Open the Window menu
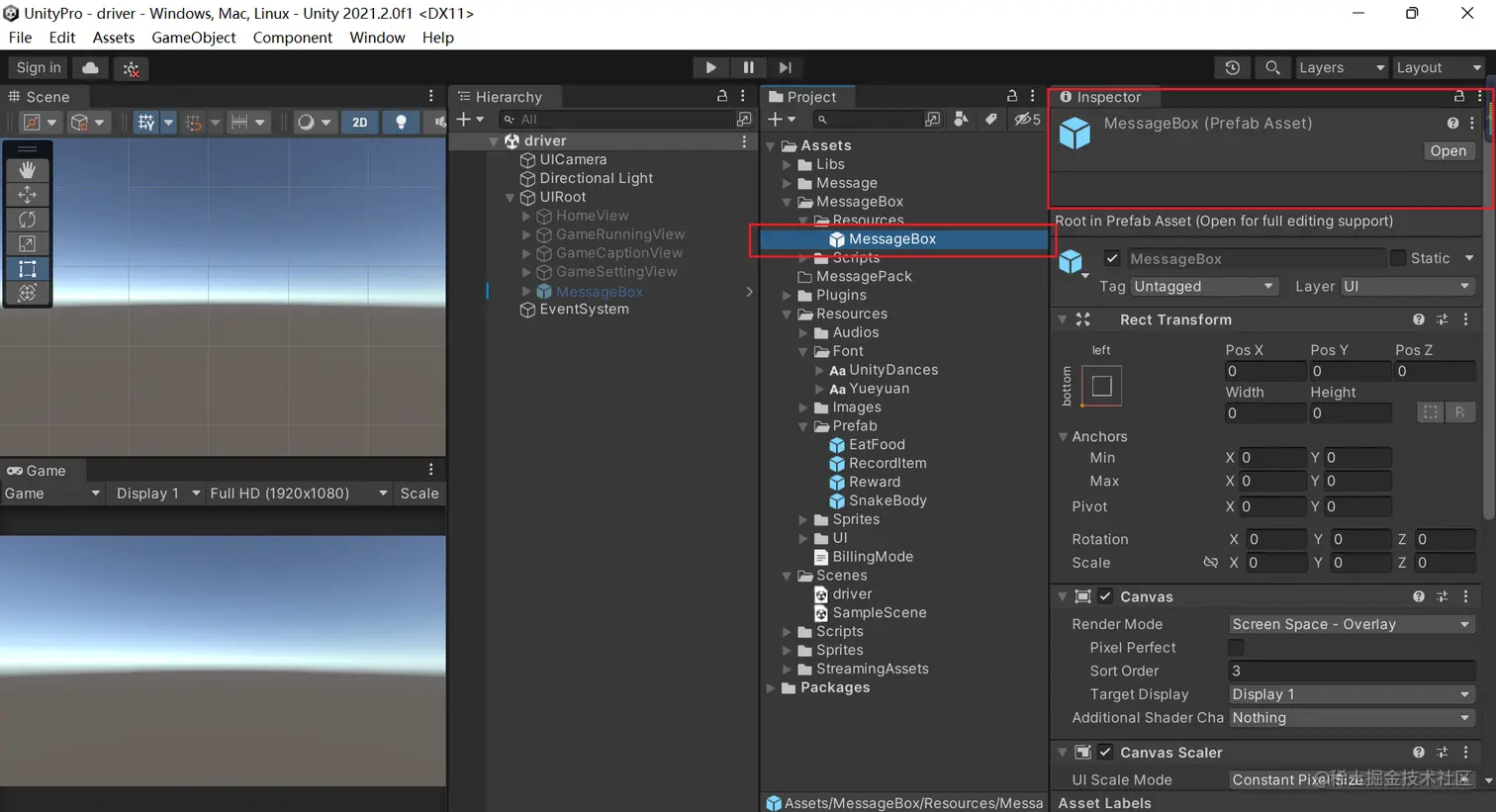Viewport: 1496px width, 812px height. [377, 38]
